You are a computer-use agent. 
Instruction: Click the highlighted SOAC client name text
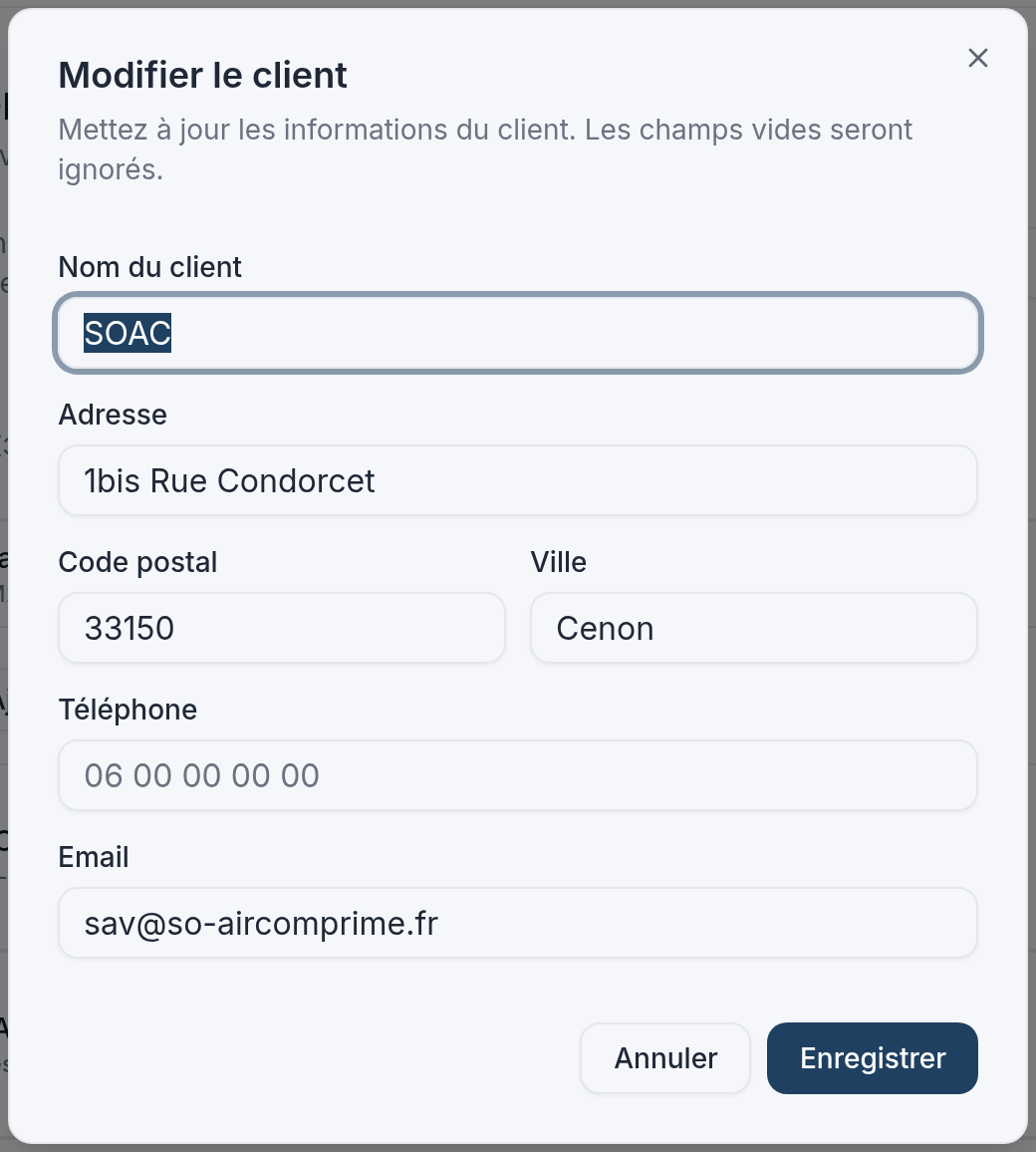[x=128, y=333]
